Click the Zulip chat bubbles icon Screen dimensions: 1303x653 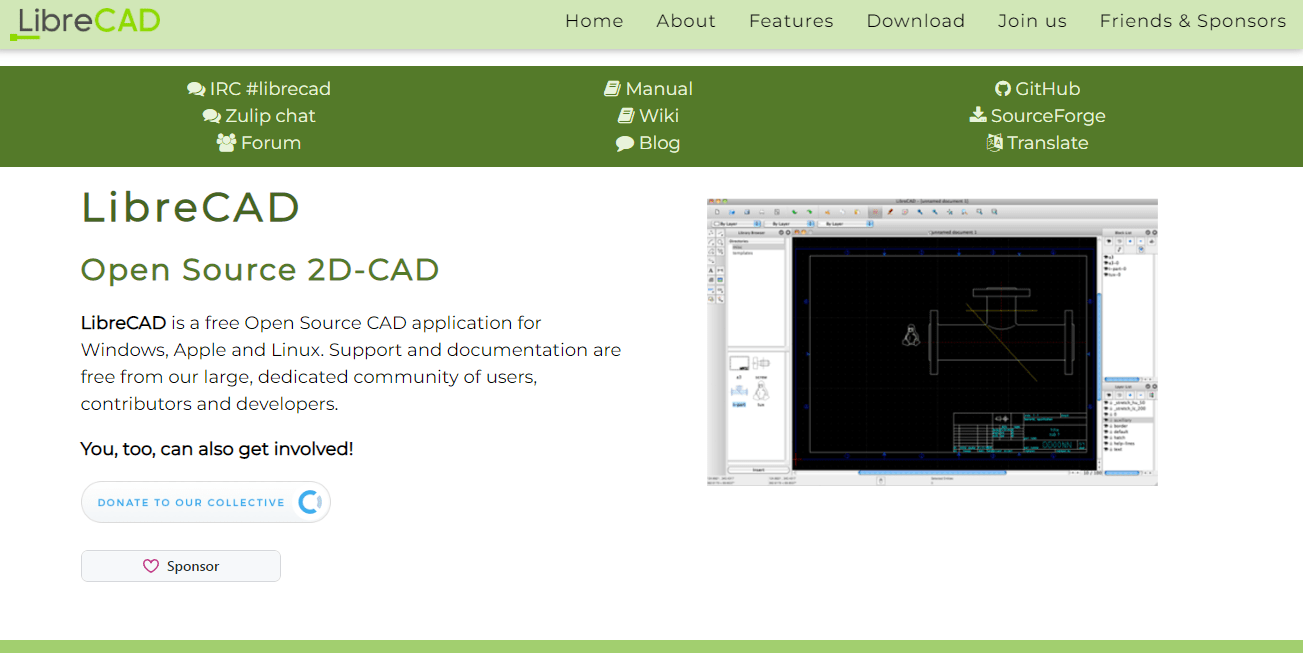211,116
